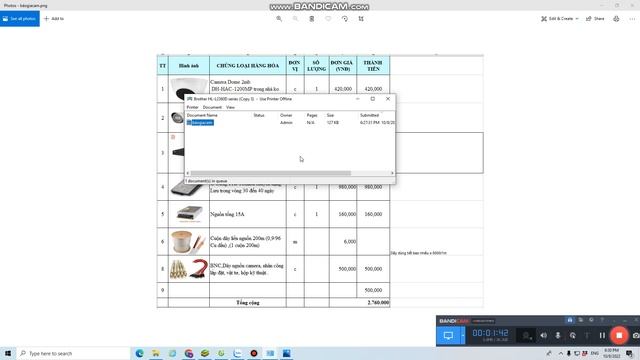
Task: Add photo to favorites with heart icon
Action: pos(328,19)
